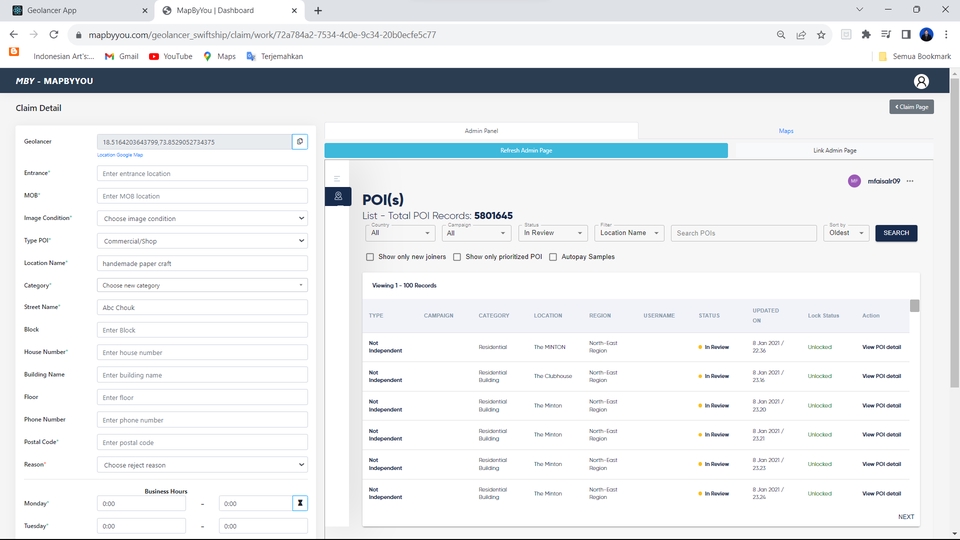Open the Gmail bookmark
960x540 pixels.
122,56
